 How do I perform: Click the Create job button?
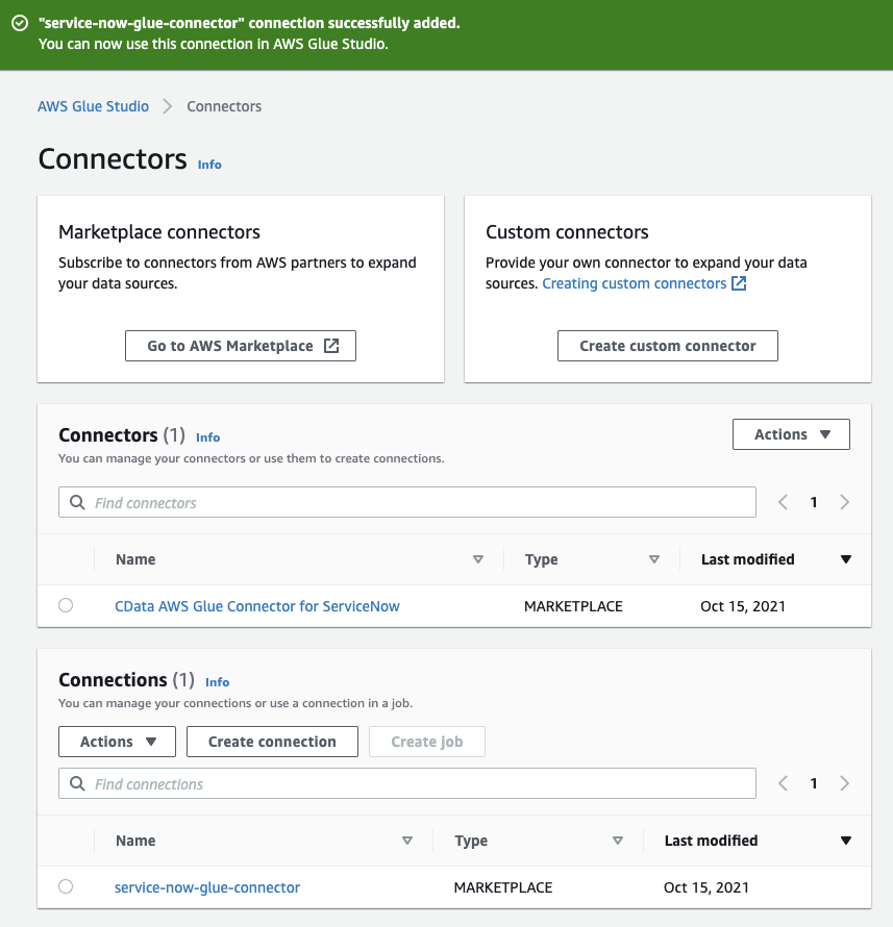point(427,741)
